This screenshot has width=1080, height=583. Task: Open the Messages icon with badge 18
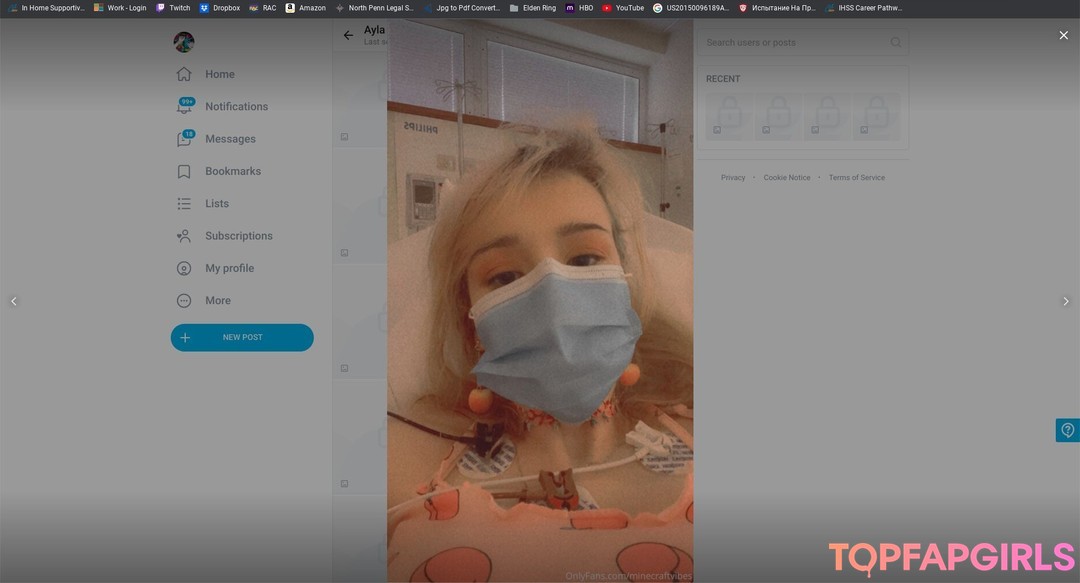(x=185, y=138)
